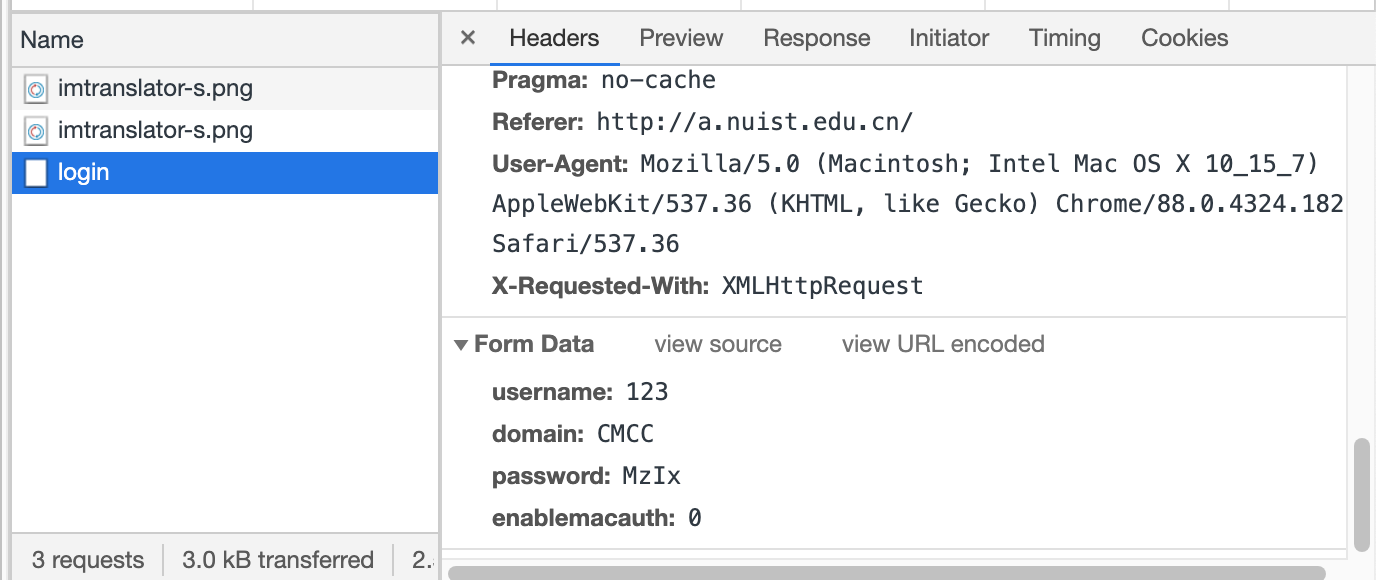Select the first imtranslator-s.png request
The width and height of the screenshot is (1376, 580).
click(x=225, y=89)
